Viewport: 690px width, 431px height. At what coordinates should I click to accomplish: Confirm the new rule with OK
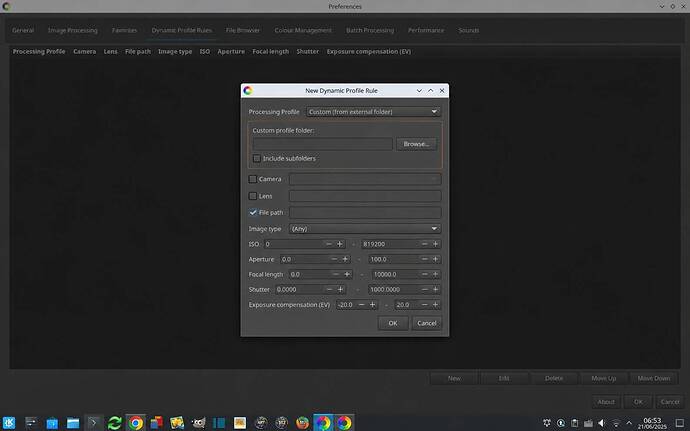pyautogui.click(x=393, y=323)
